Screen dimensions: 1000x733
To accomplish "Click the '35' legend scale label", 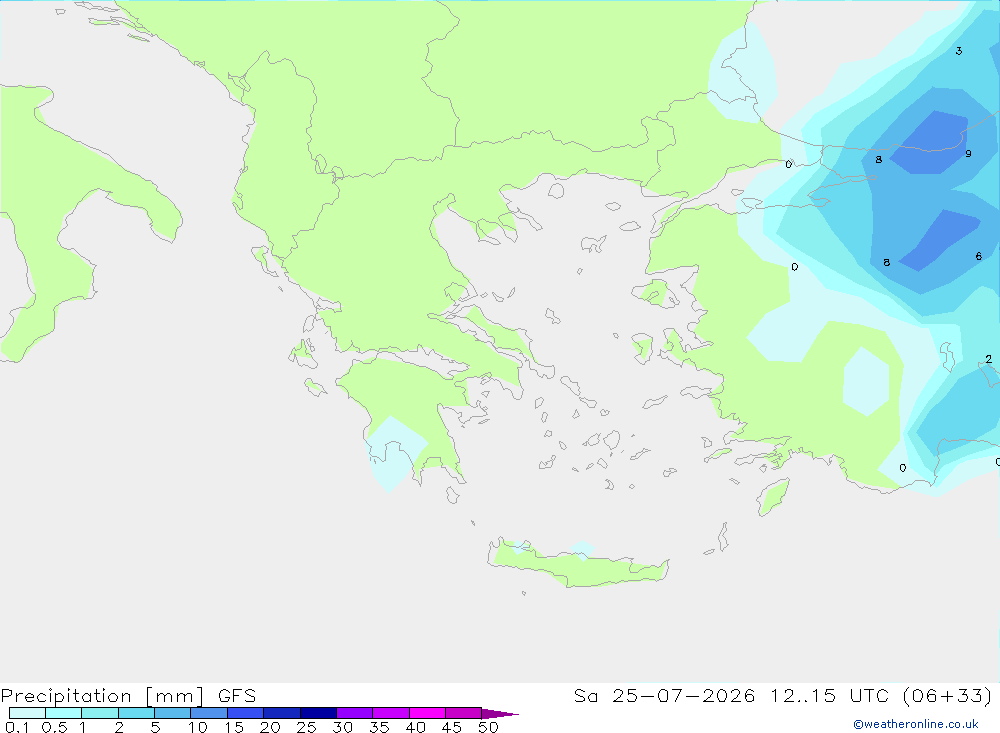I will (x=379, y=727).
